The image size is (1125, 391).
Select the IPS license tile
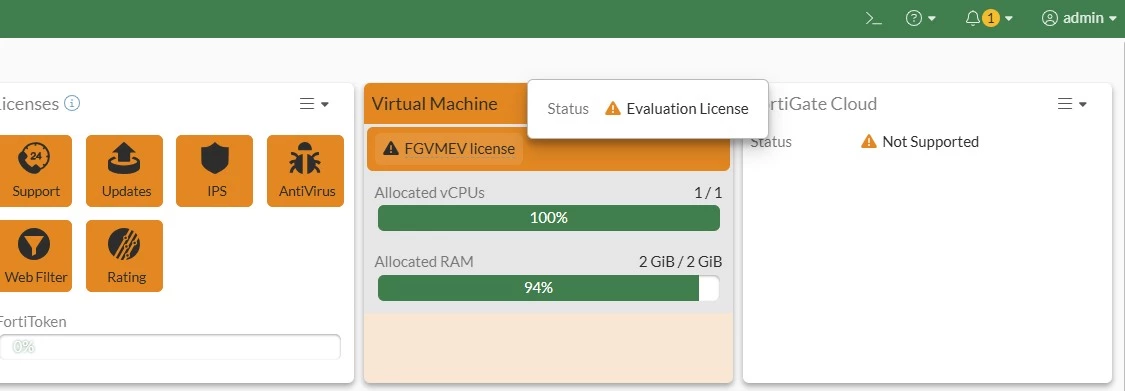point(215,171)
